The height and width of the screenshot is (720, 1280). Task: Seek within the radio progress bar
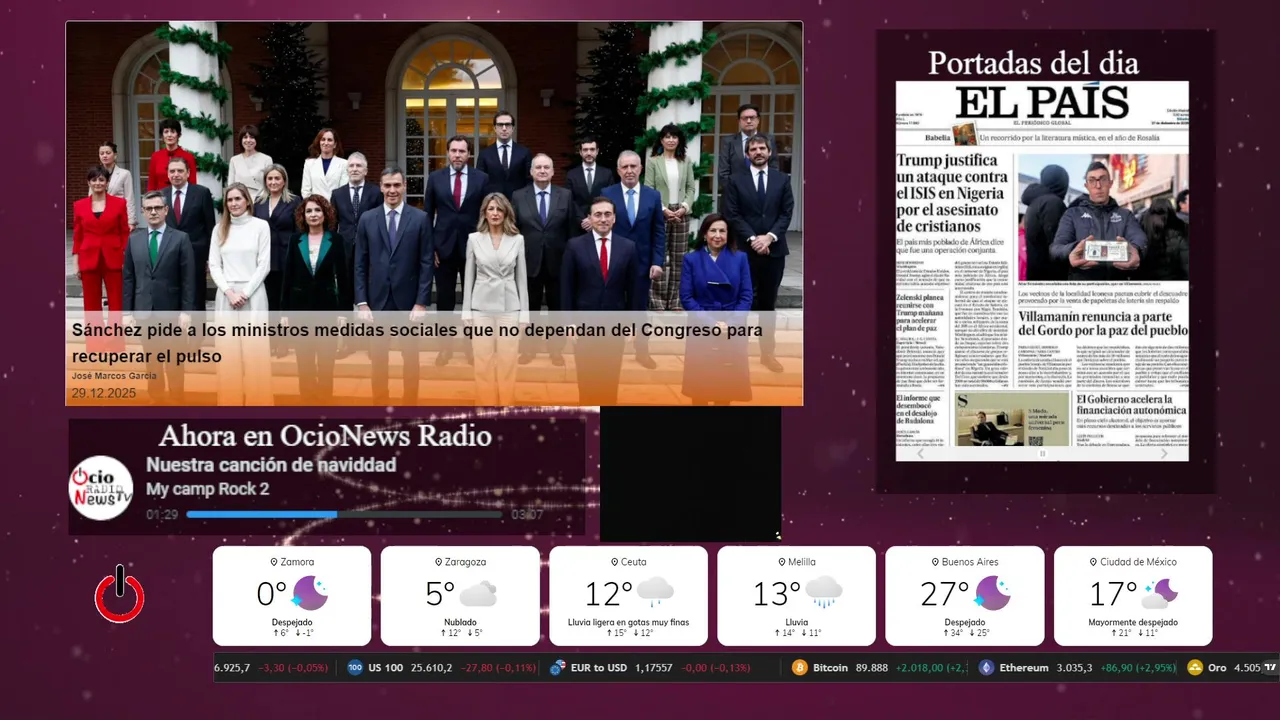[345, 515]
